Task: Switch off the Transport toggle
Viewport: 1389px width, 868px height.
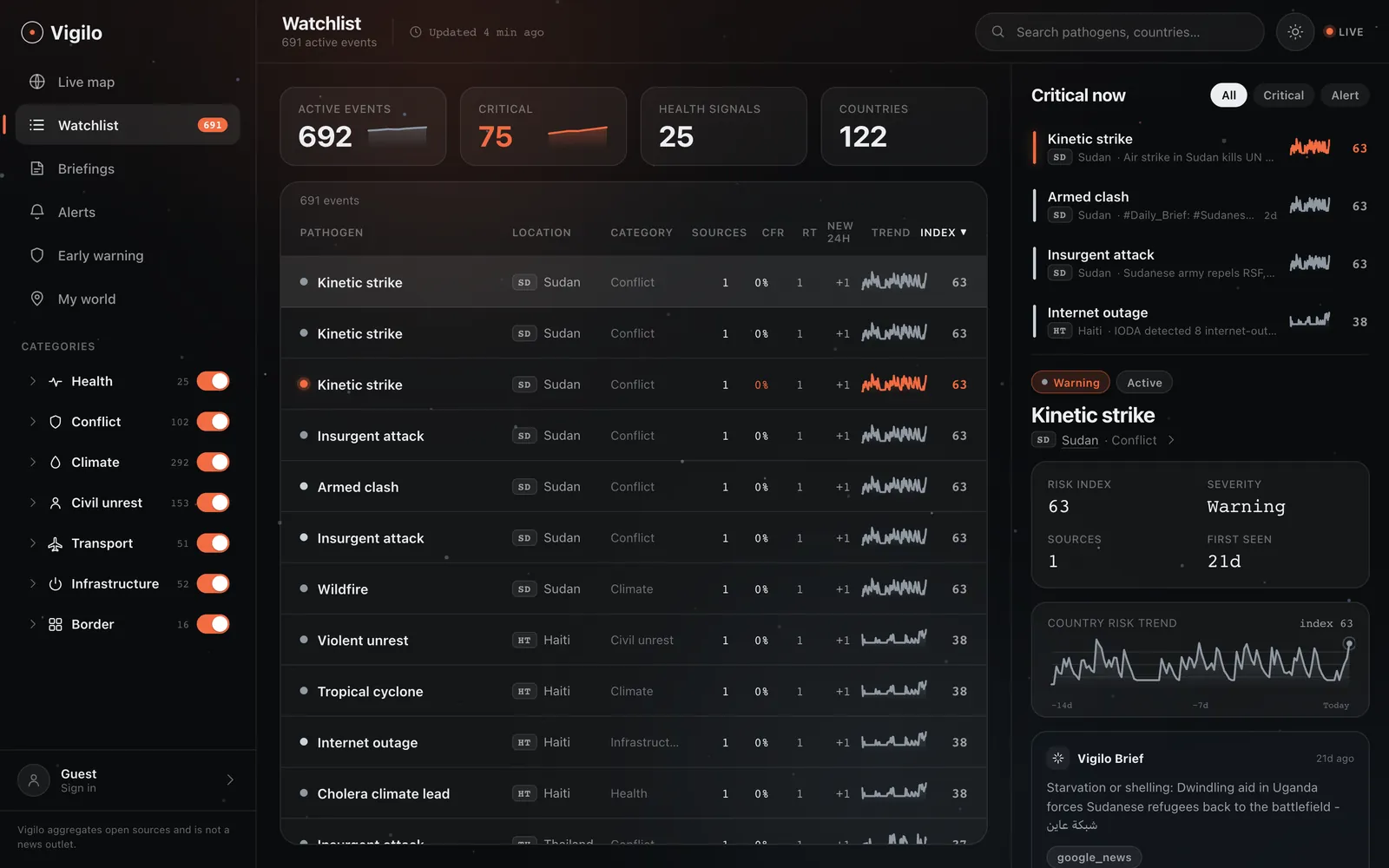Action: tap(213, 543)
